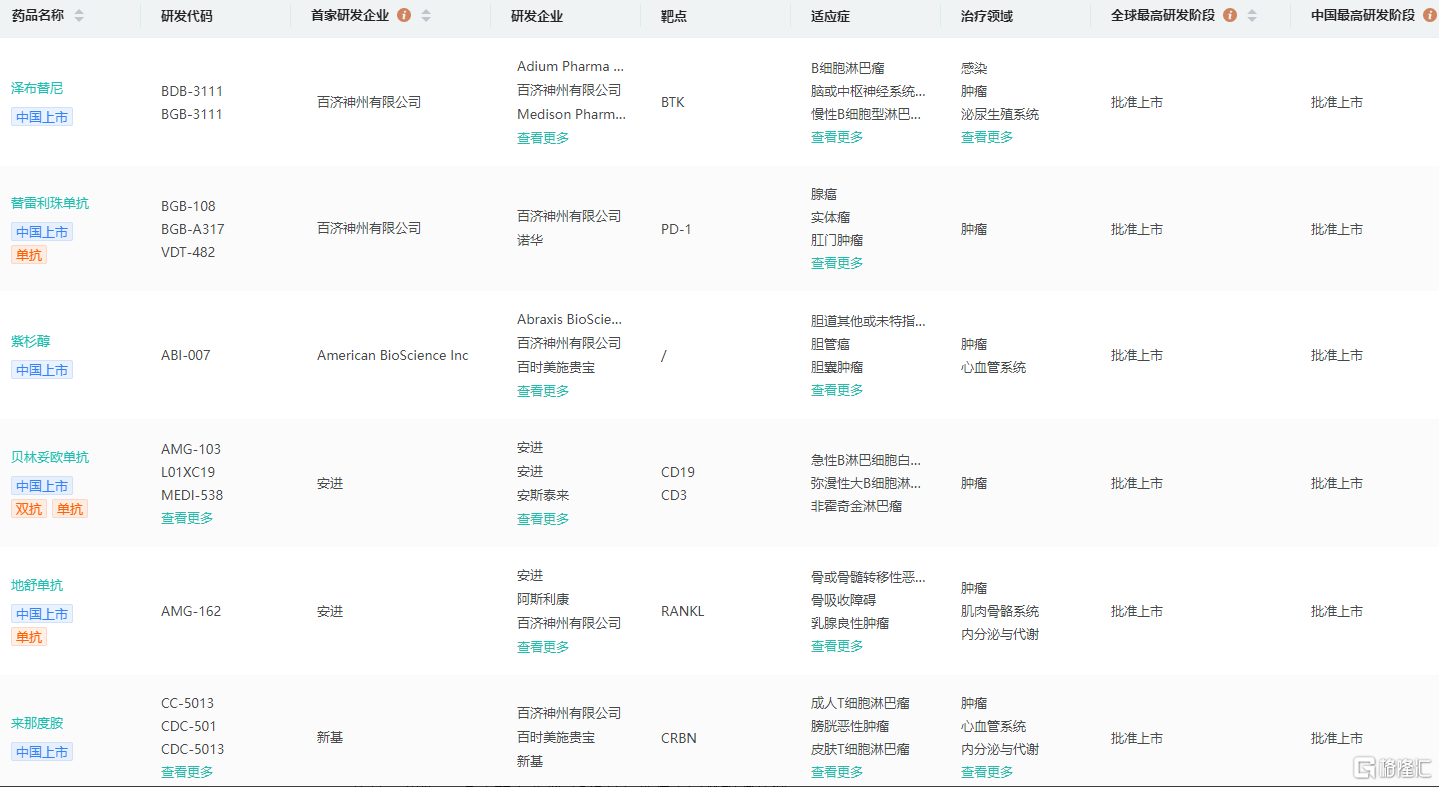Expand 查看更多 in 替雷利珠单抗 适应症 cell
Image resolution: width=1439 pixels, height=787 pixels.
tap(837, 263)
